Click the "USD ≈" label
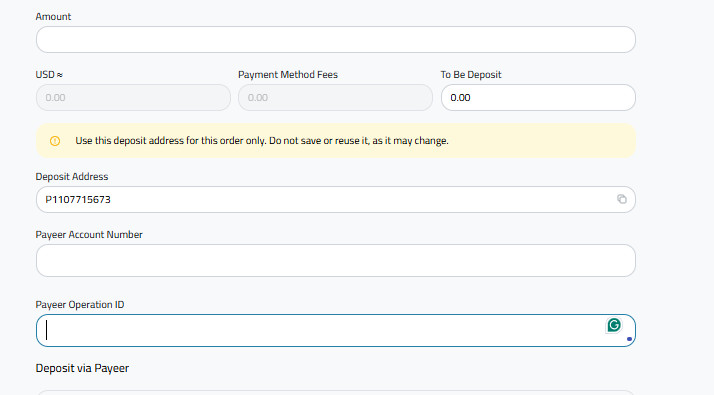Viewport: 714px width, 395px height. tap(49, 75)
